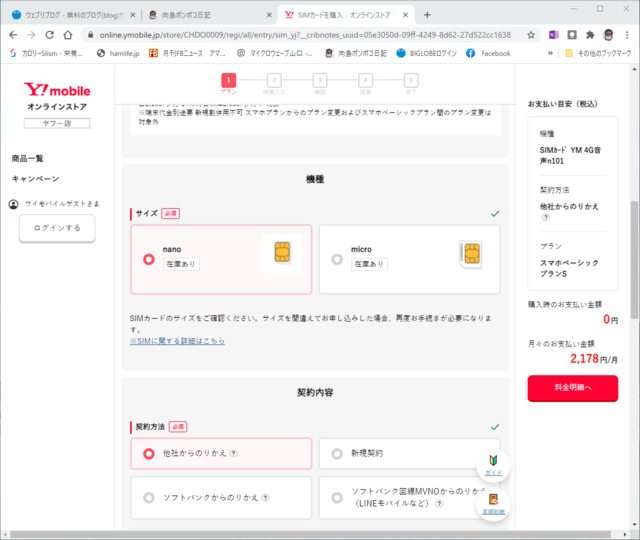Click the guest user avatar icon in sidebar
The width and height of the screenshot is (640, 540).
coord(13,204)
